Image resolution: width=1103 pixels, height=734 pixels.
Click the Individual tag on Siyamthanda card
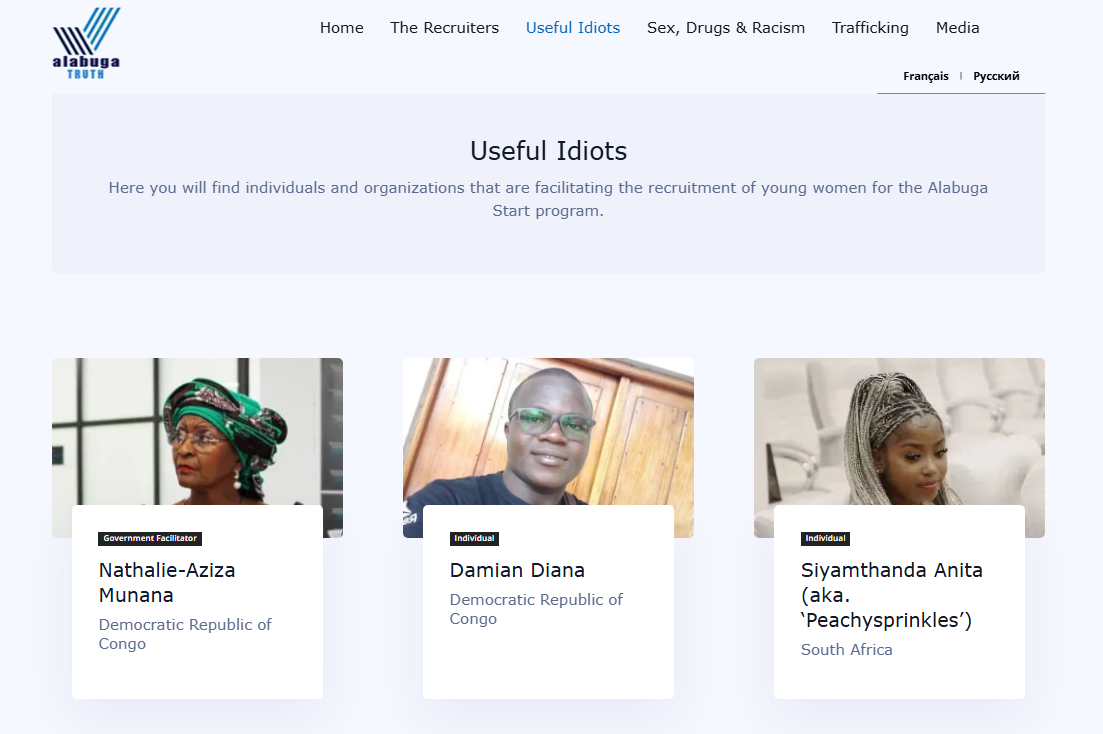[825, 539]
